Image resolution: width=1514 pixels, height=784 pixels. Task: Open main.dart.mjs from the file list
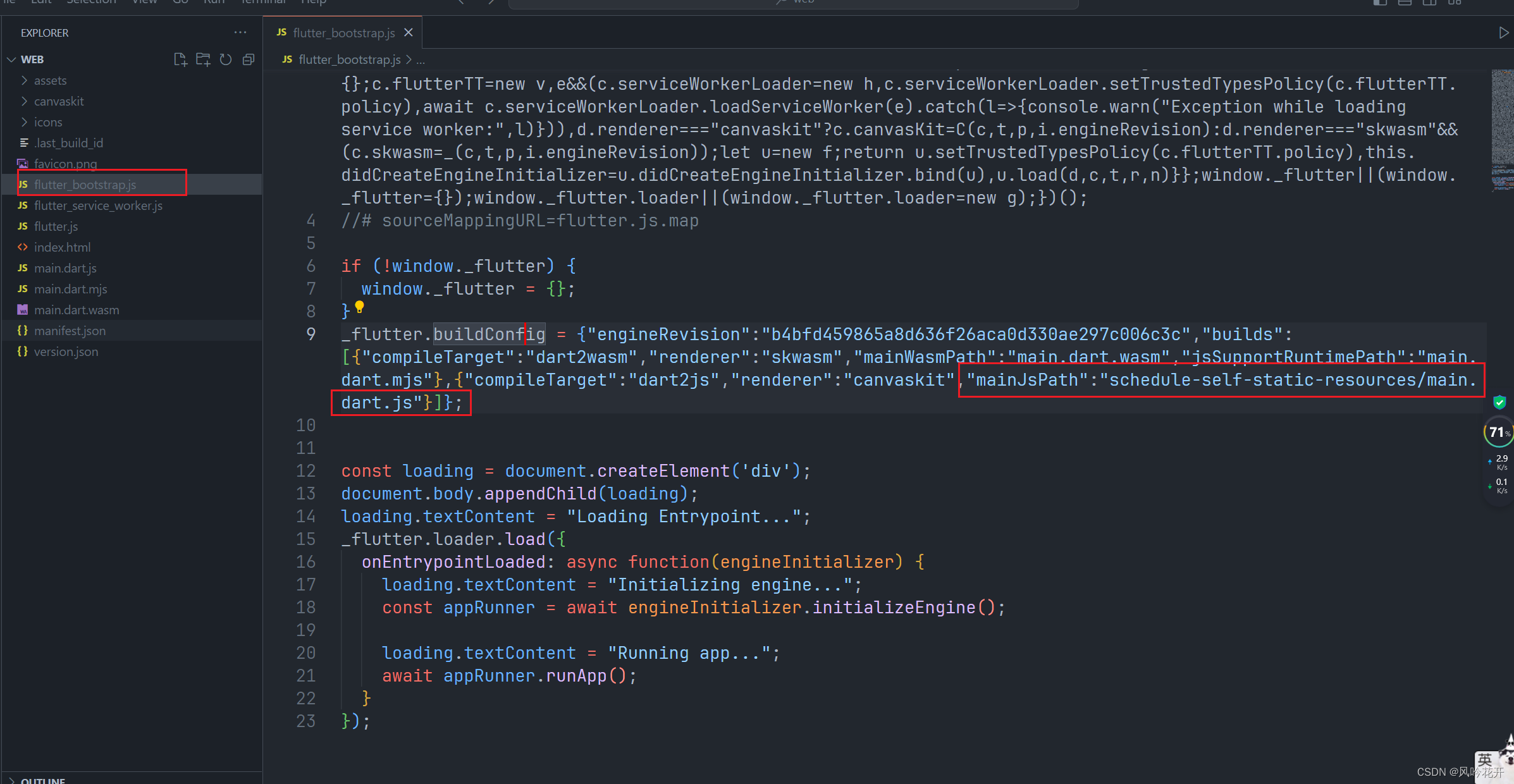tap(132, 289)
